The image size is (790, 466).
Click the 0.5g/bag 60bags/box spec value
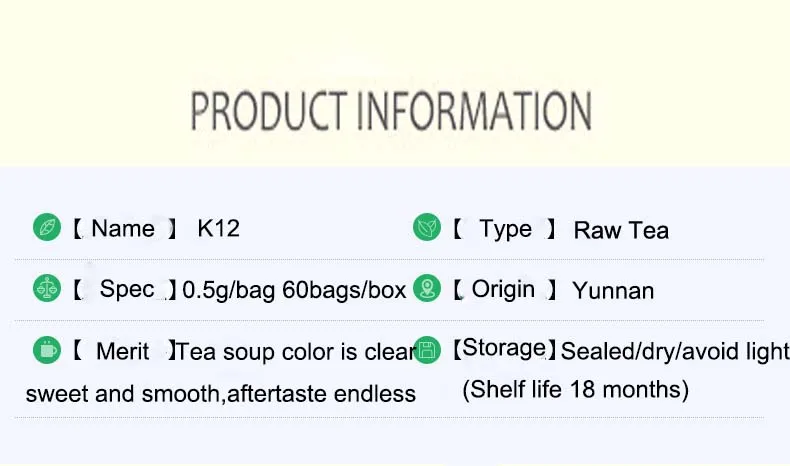[x=294, y=291]
